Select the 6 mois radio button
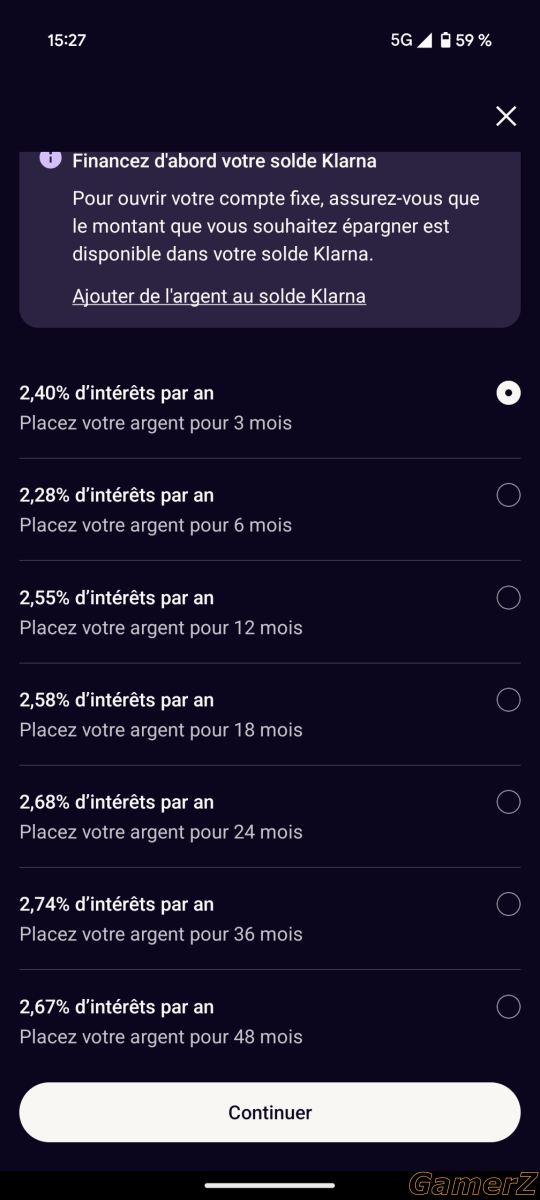 [508, 495]
